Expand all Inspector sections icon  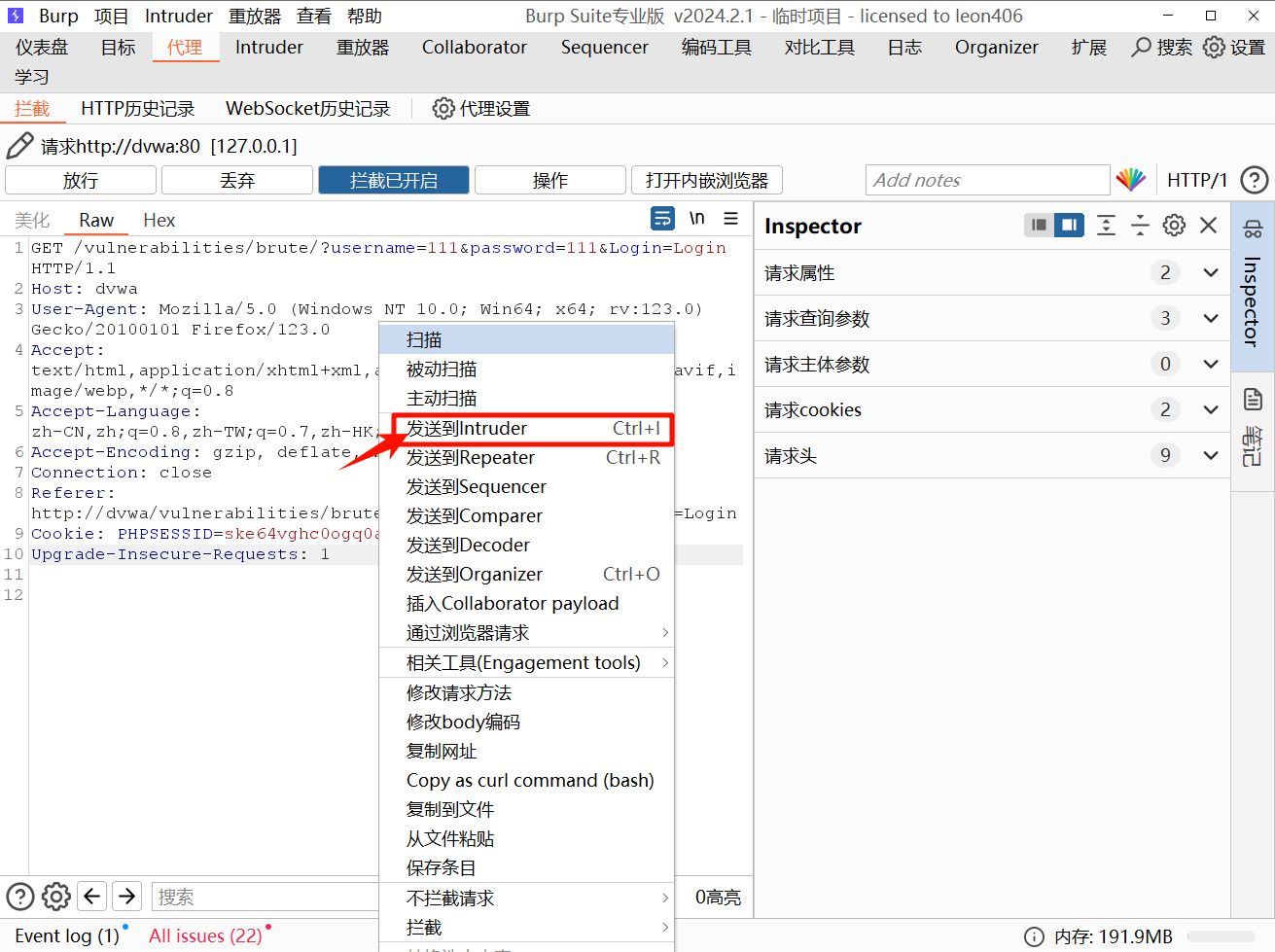click(x=1106, y=226)
